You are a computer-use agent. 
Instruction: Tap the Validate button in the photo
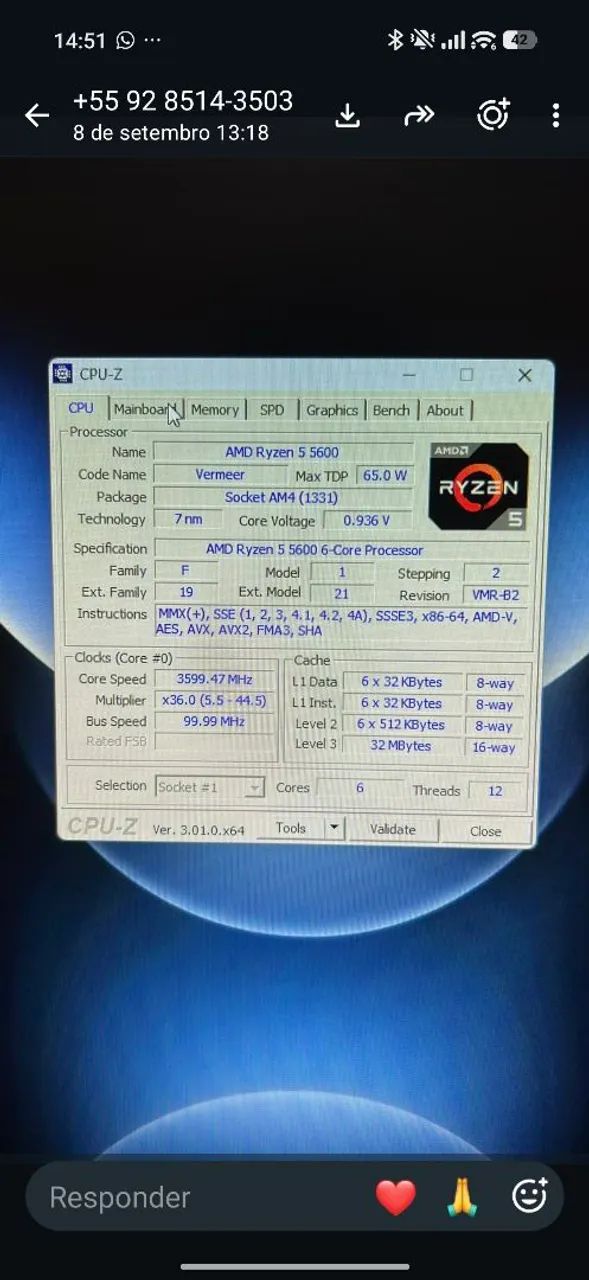tap(393, 829)
